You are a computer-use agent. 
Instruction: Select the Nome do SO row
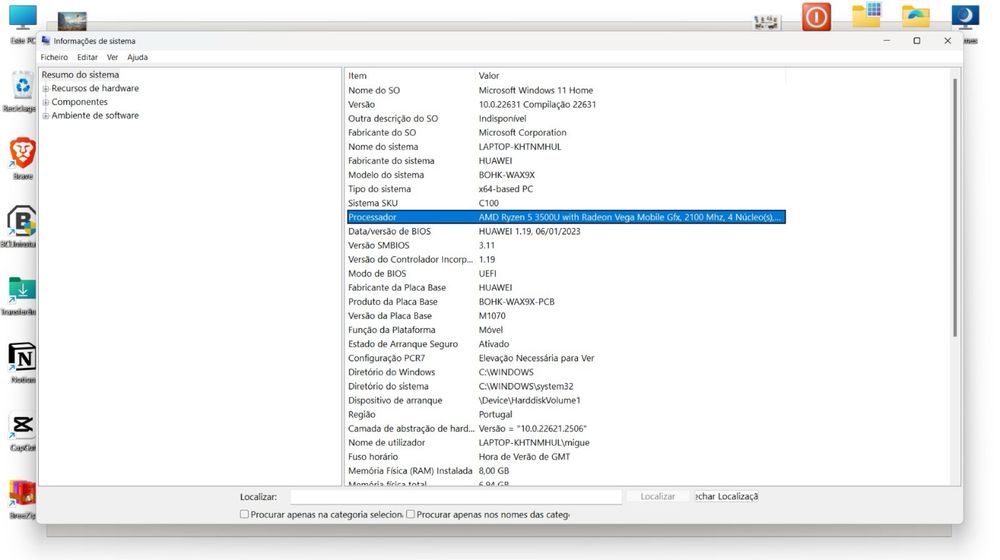pyautogui.click(x=566, y=91)
